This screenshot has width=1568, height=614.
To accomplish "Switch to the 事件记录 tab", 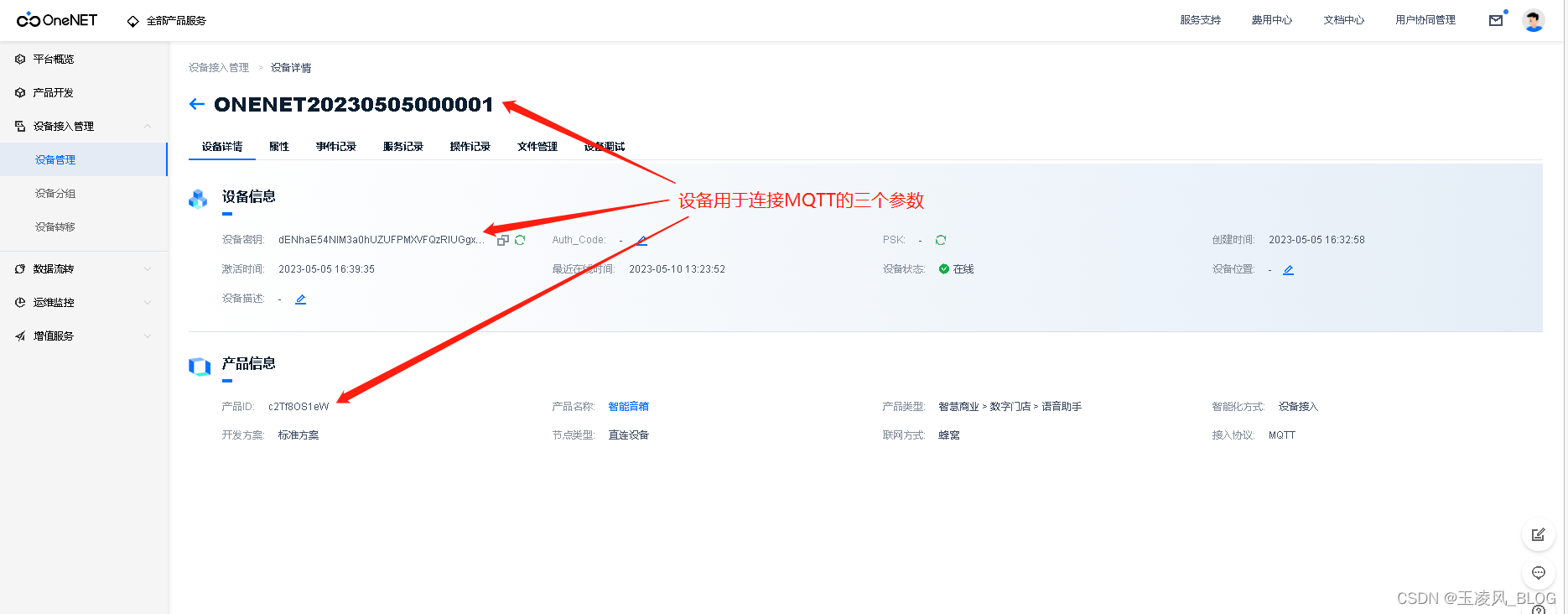I will point(336,146).
